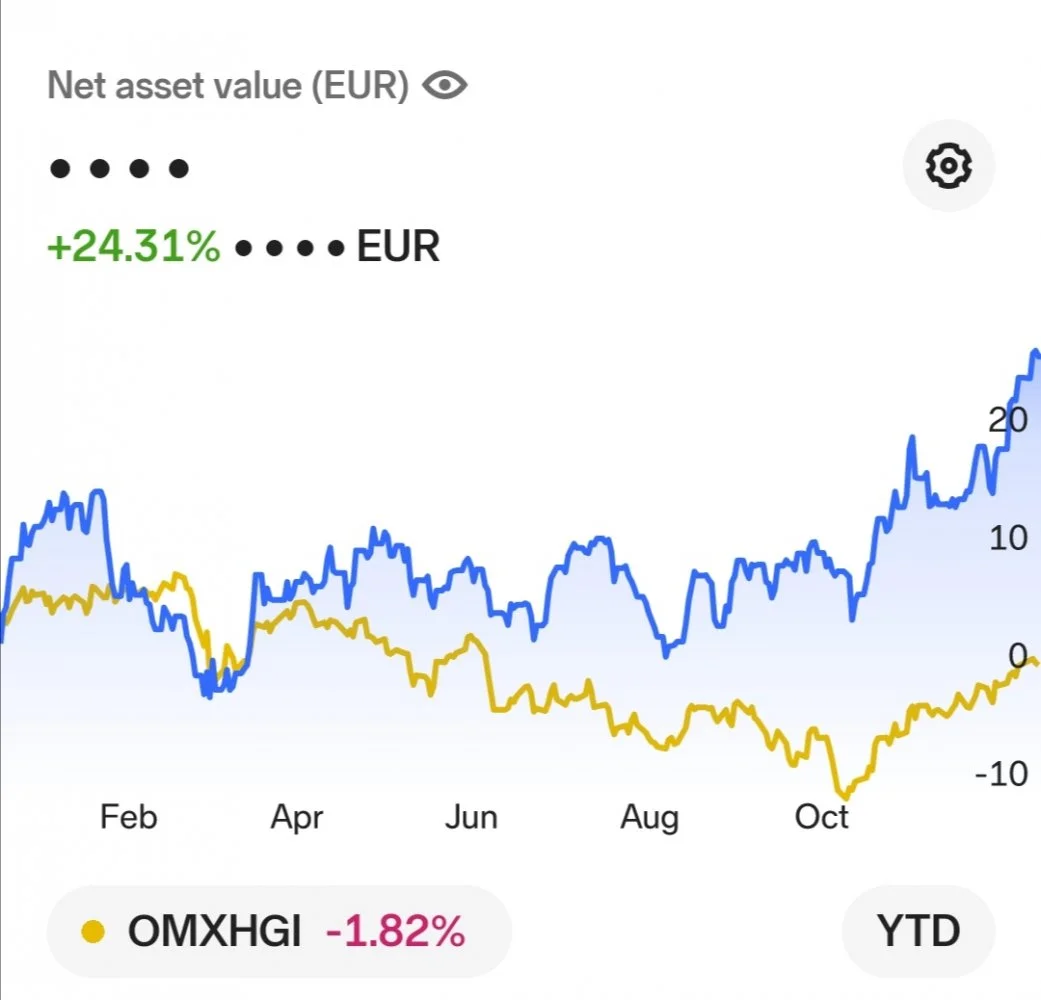Click the 20 percent y-axis label
This screenshot has width=1041, height=1000.
(x=1007, y=419)
